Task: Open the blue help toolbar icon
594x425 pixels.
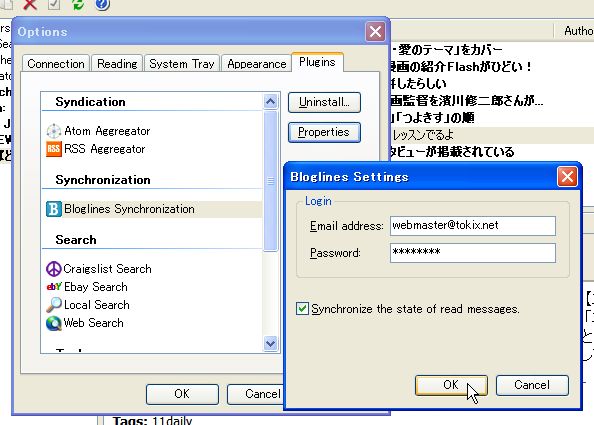Action: (x=102, y=5)
